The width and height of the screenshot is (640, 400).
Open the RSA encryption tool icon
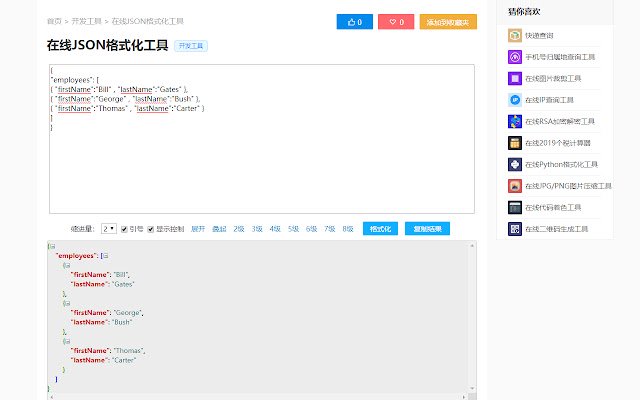pyautogui.click(x=515, y=121)
